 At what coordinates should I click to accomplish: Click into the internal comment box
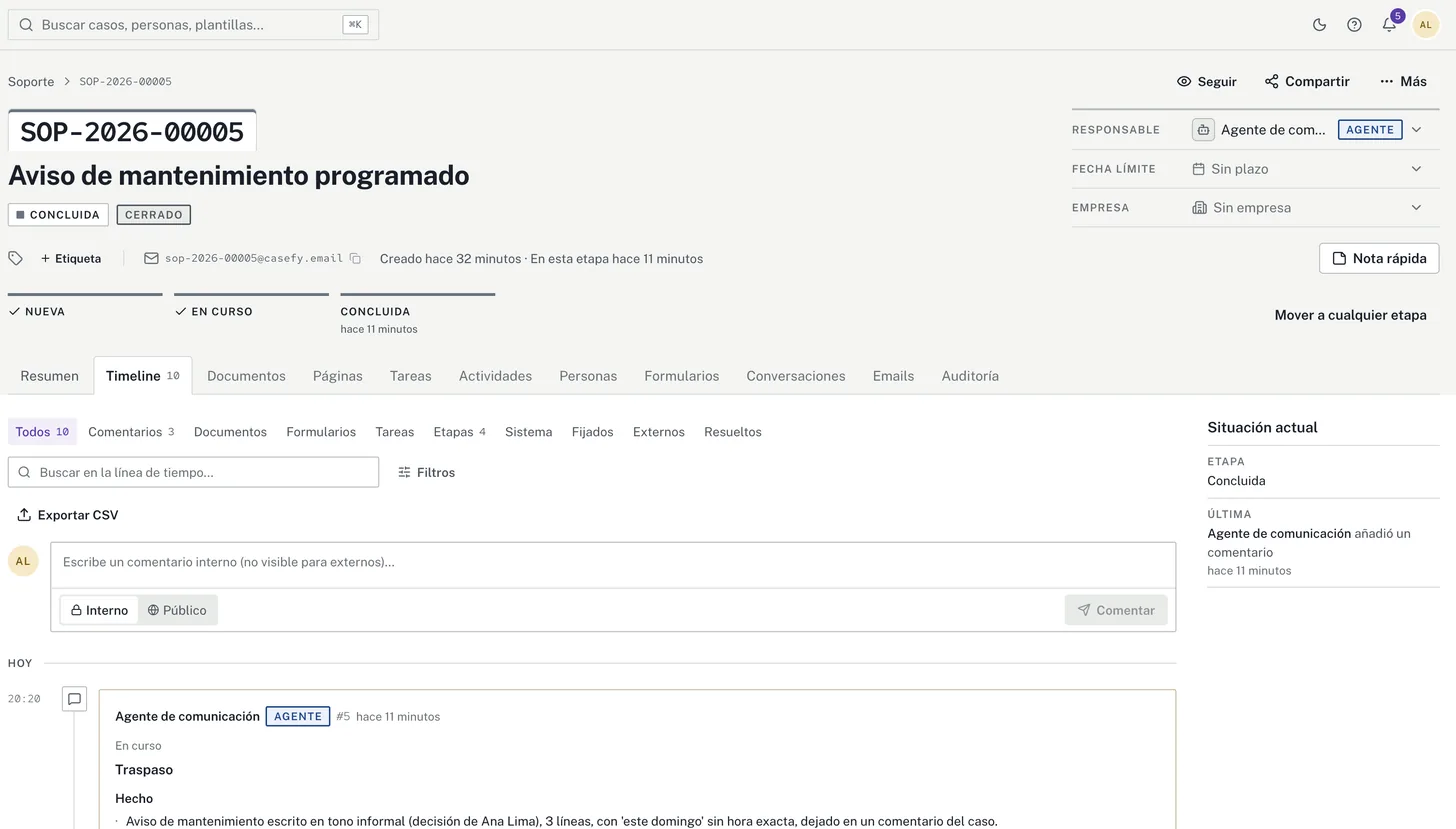(x=613, y=563)
